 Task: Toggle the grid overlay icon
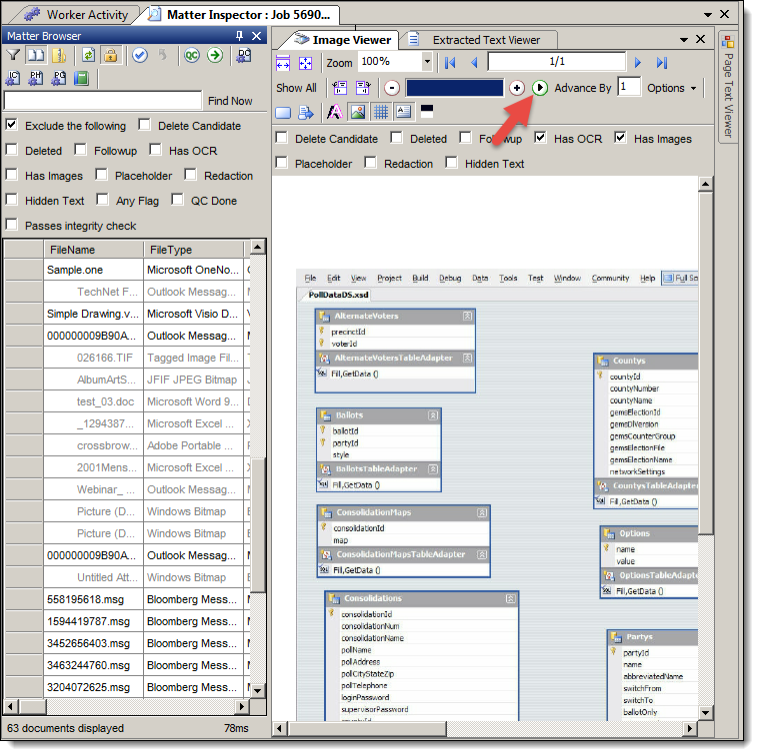(x=381, y=112)
